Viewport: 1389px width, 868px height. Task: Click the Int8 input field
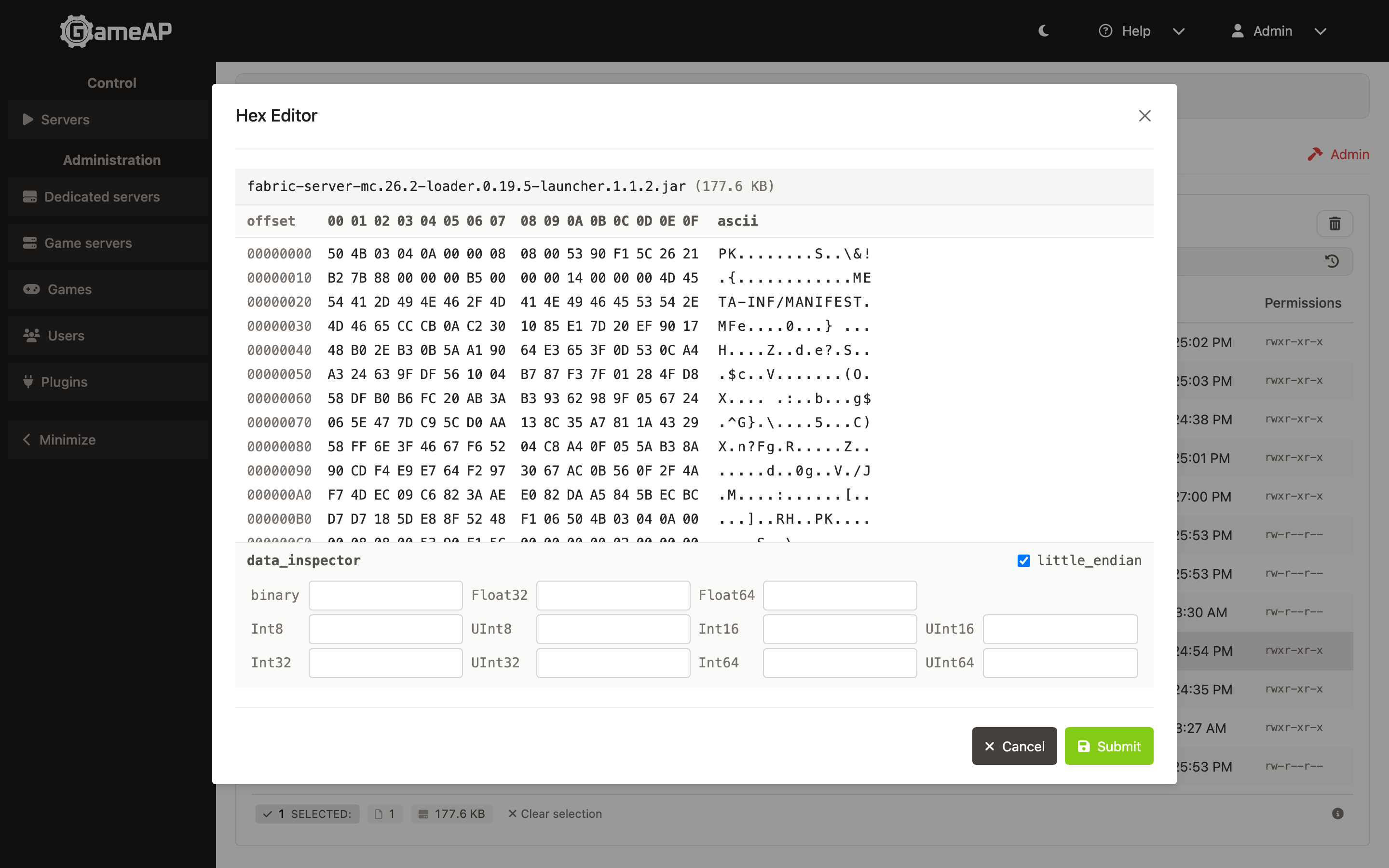point(385,629)
